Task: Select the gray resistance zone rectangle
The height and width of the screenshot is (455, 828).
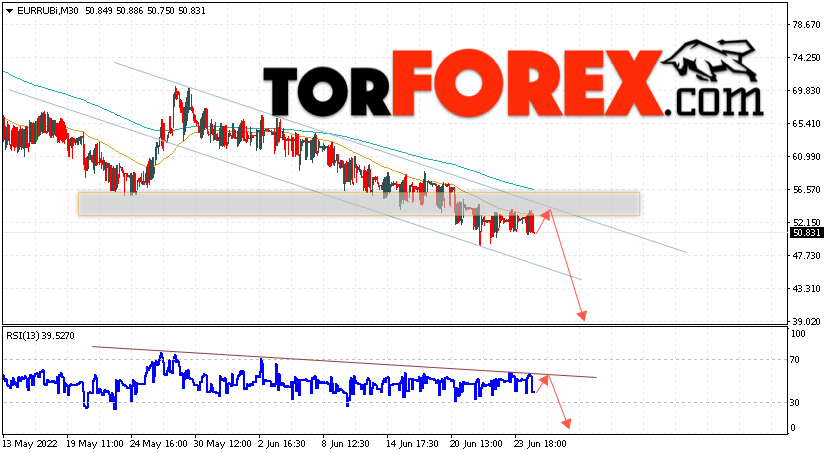Action: [359, 204]
